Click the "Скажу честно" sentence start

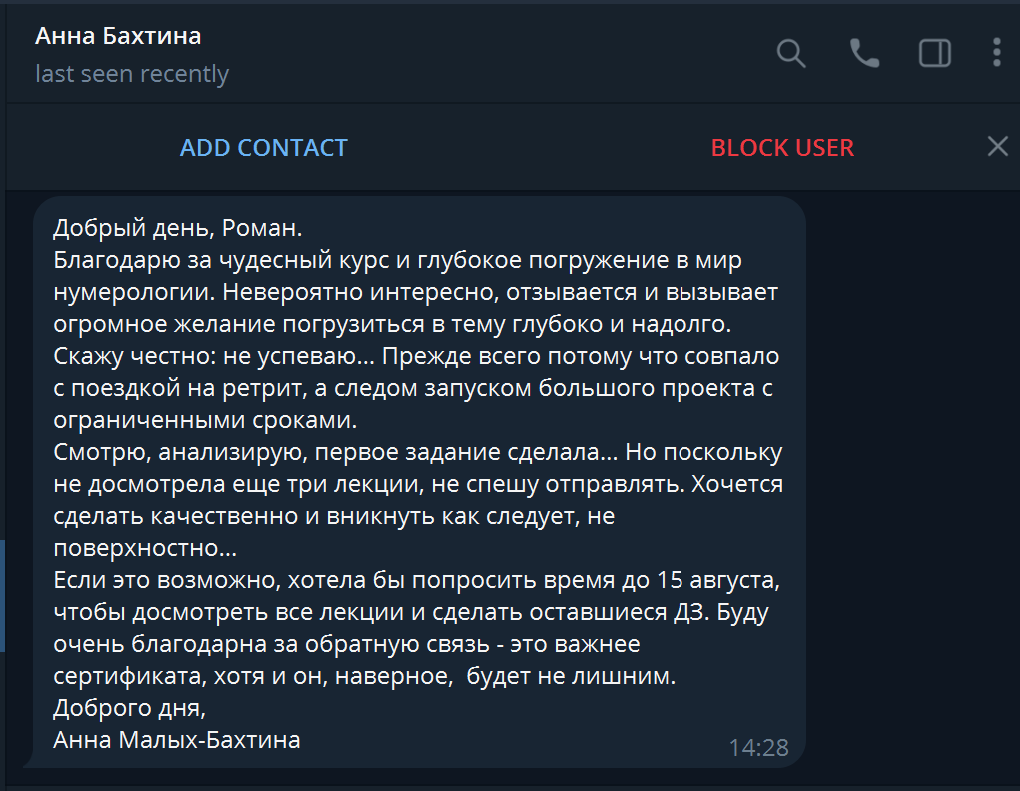tap(115, 357)
